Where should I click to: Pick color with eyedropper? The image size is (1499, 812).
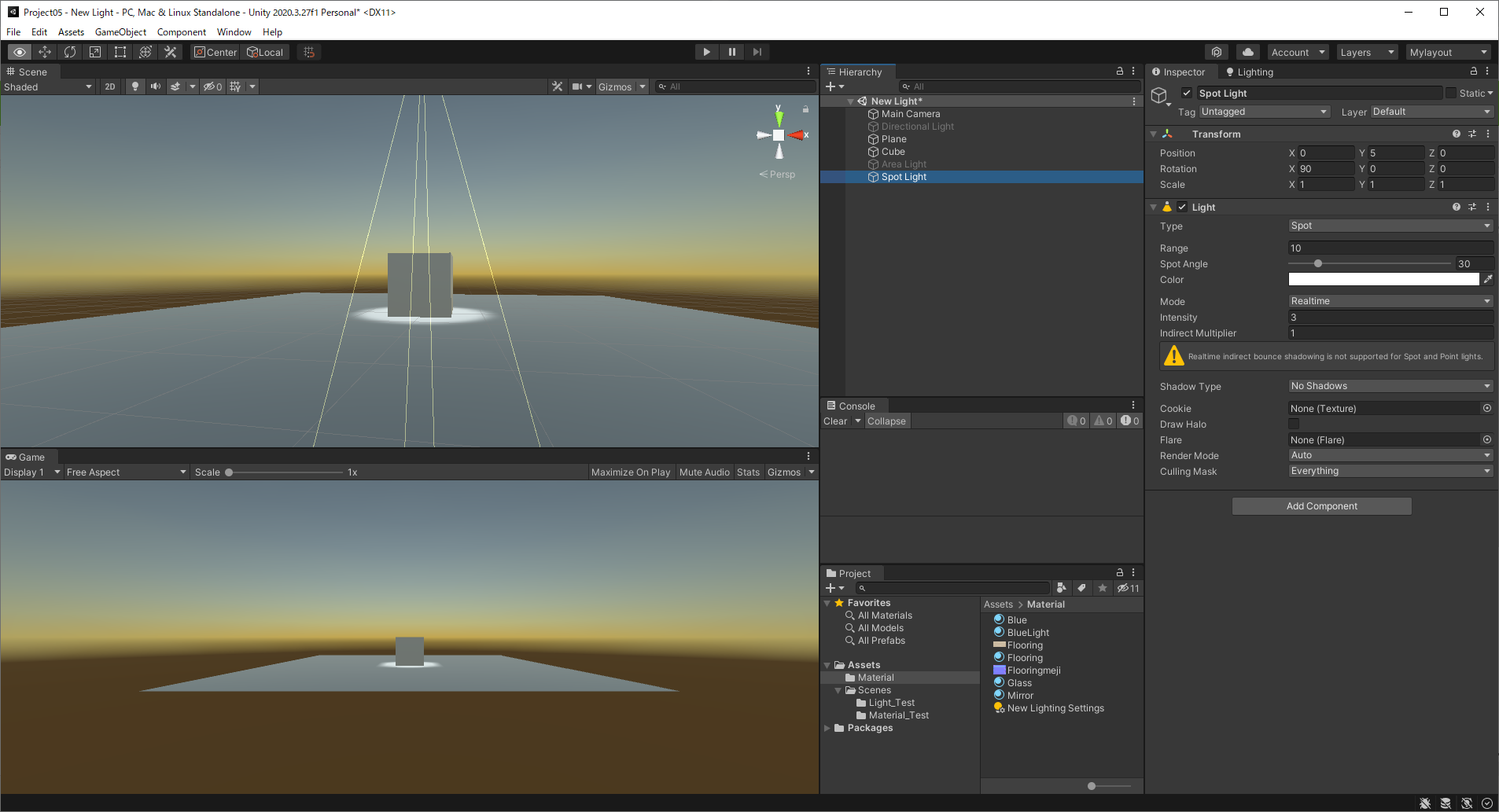(1488, 279)
